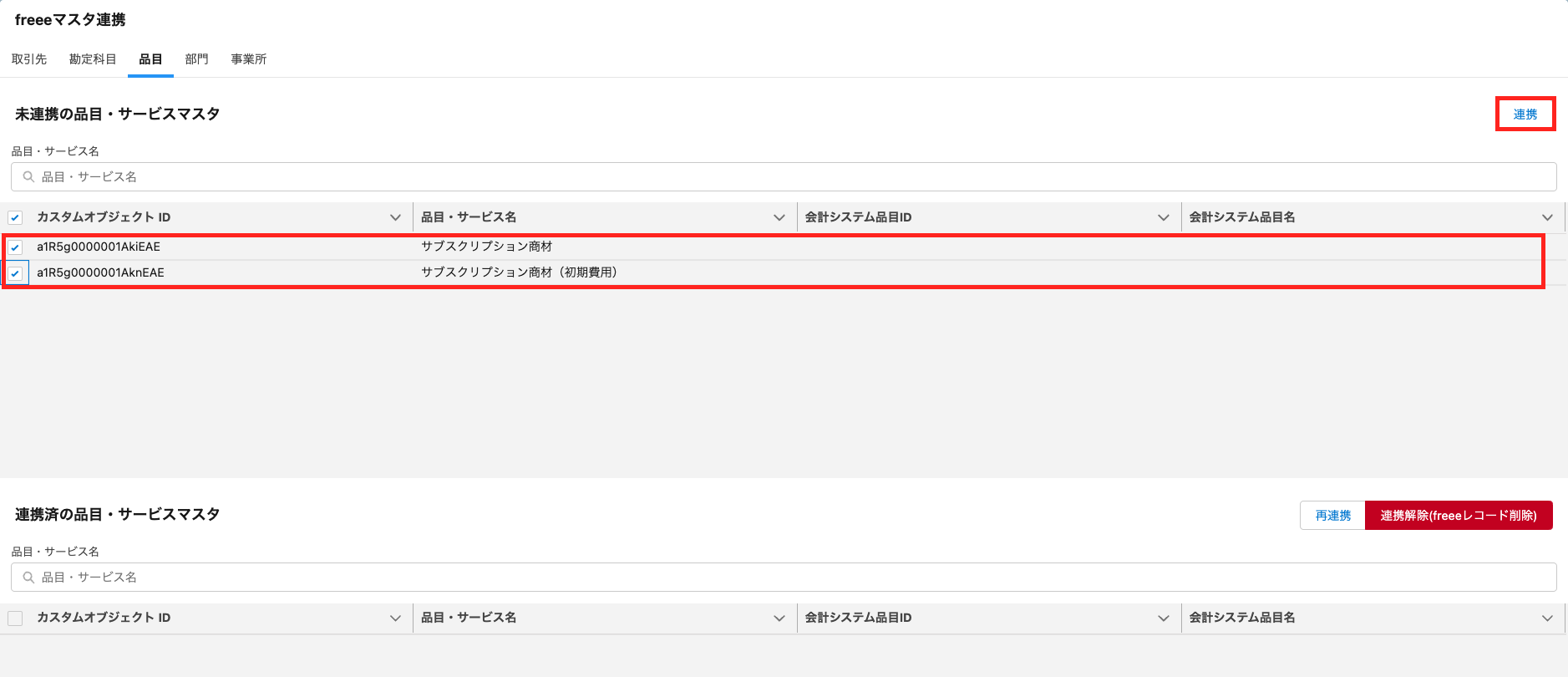Switch to the 勘定科目 tab
1568x677 pixels.
[x=93, y=59]
